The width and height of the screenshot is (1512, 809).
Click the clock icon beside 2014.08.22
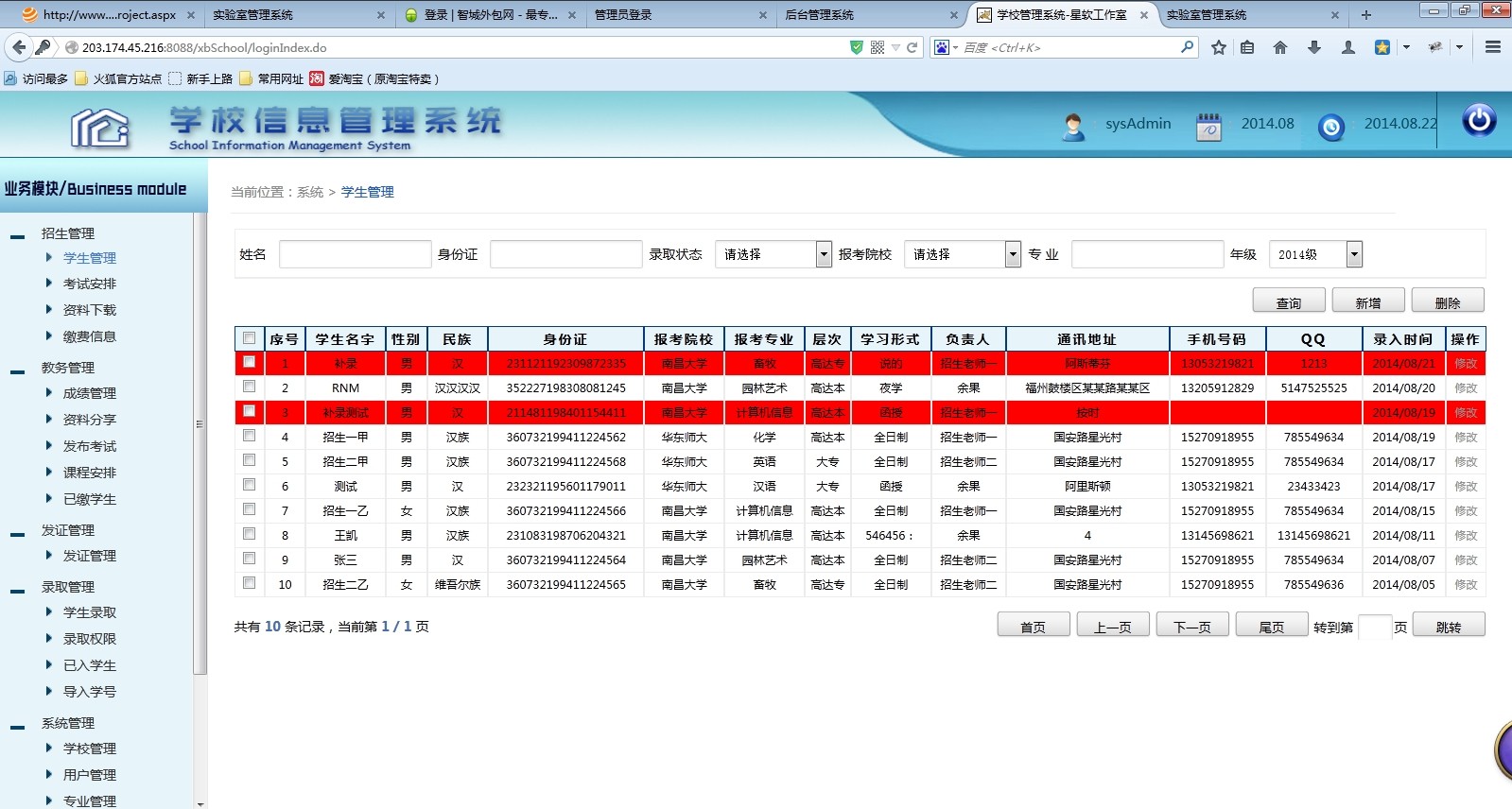pos(1331,127)
